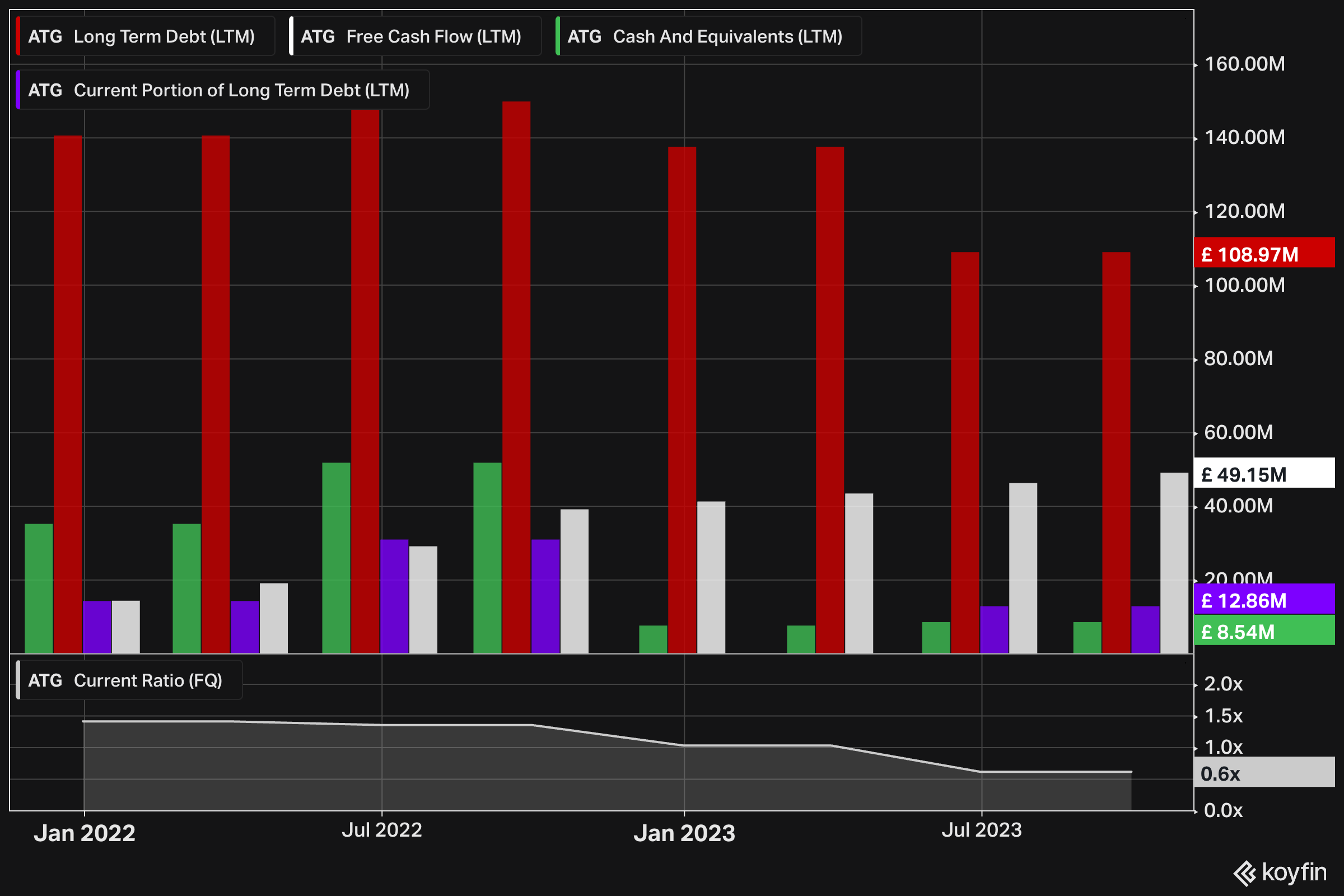Click the purple Current Portion color swatch
Screen dimensions: 1344x896
pos(18,90)
